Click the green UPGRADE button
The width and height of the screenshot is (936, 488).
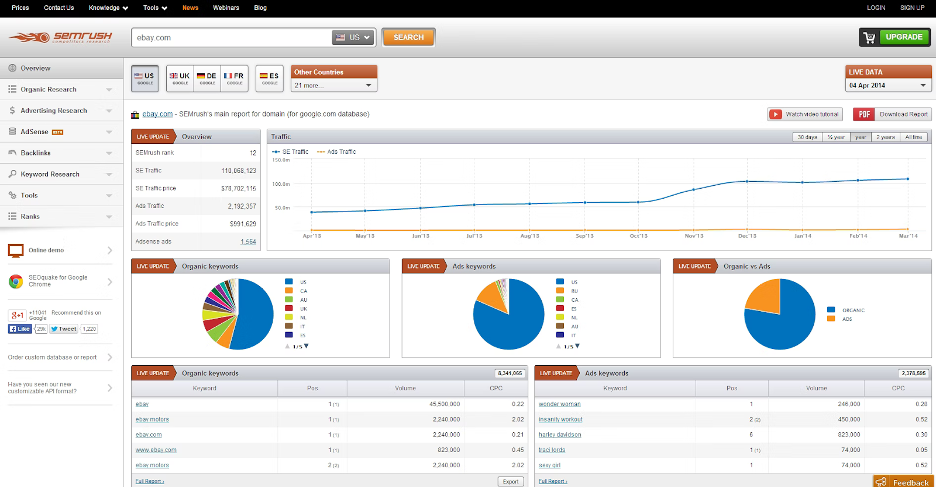tap(904, 37)
